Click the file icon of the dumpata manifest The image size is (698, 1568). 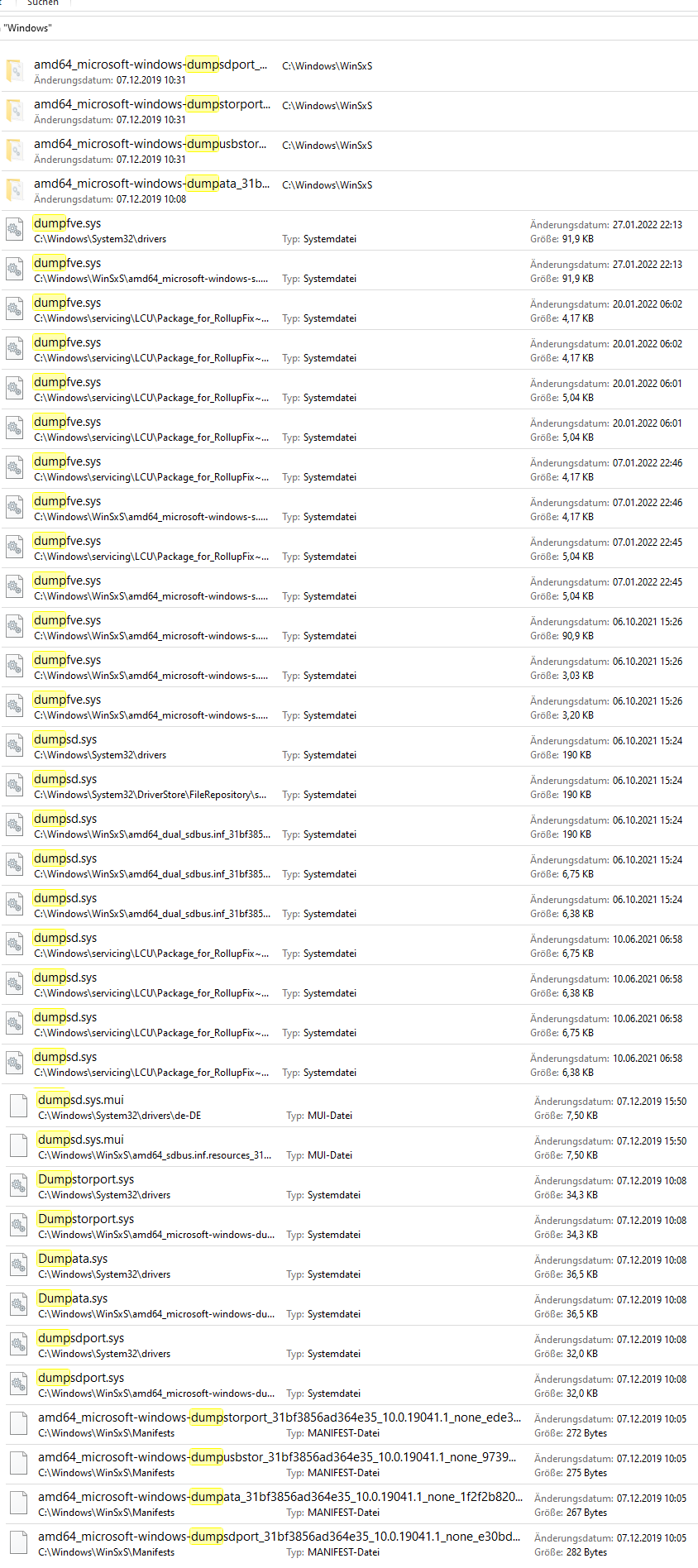[19, 1504]
